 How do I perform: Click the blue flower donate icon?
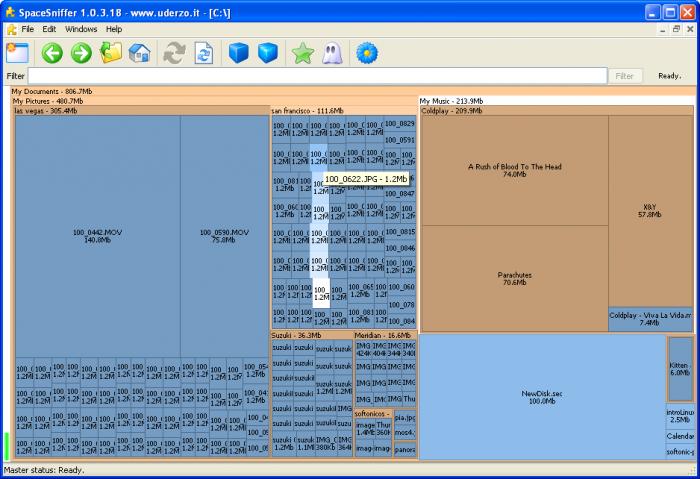tap(367, 53)
